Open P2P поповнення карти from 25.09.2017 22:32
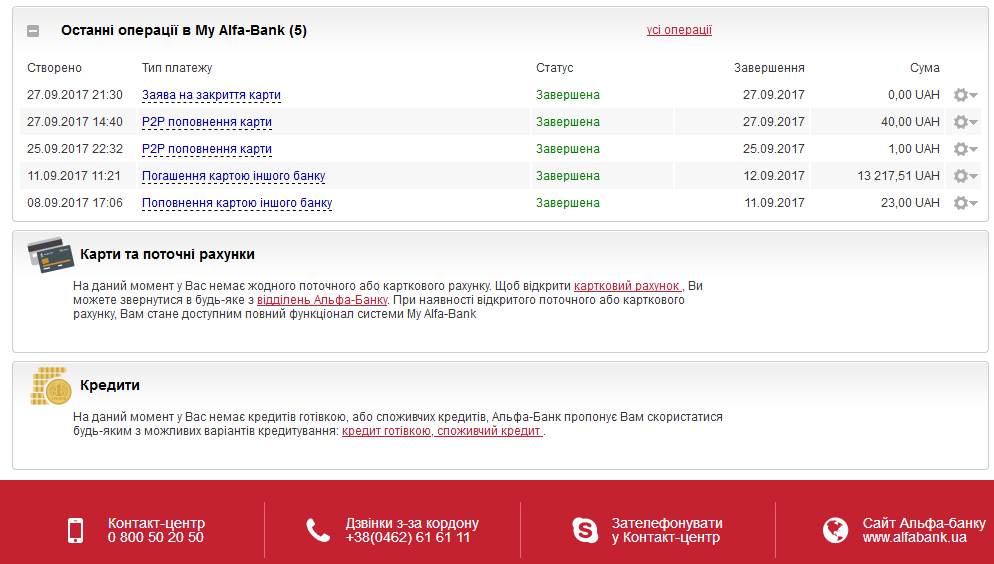994x564 pixels. point(207,149)
